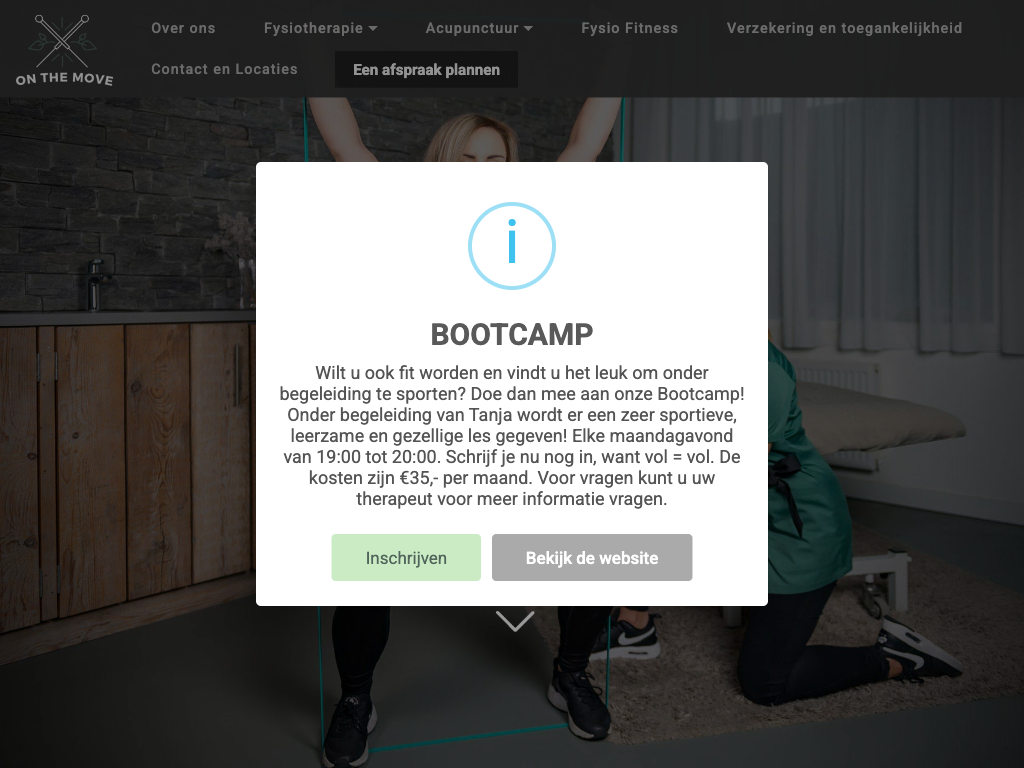
Task: Go to Verzekering en toegankelijkheid
Action: [844, 28]
